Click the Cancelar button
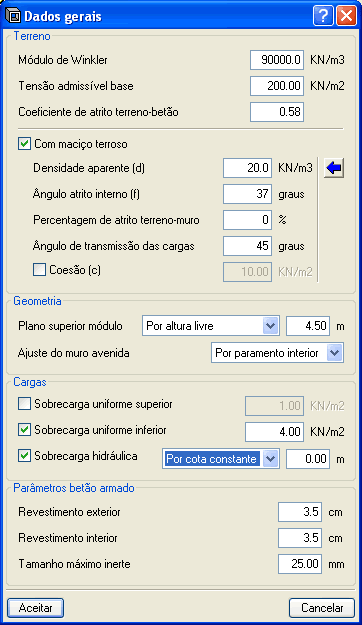Image resolution: width=362 pixels, height=625 pixels. point(322,608)
